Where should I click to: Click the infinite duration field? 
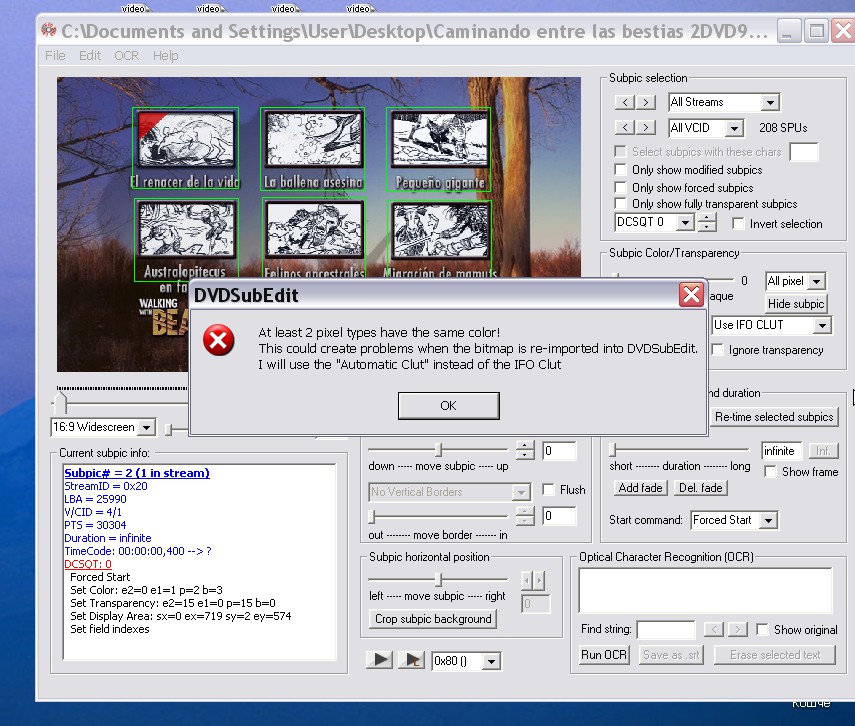(x=781, y=451)
